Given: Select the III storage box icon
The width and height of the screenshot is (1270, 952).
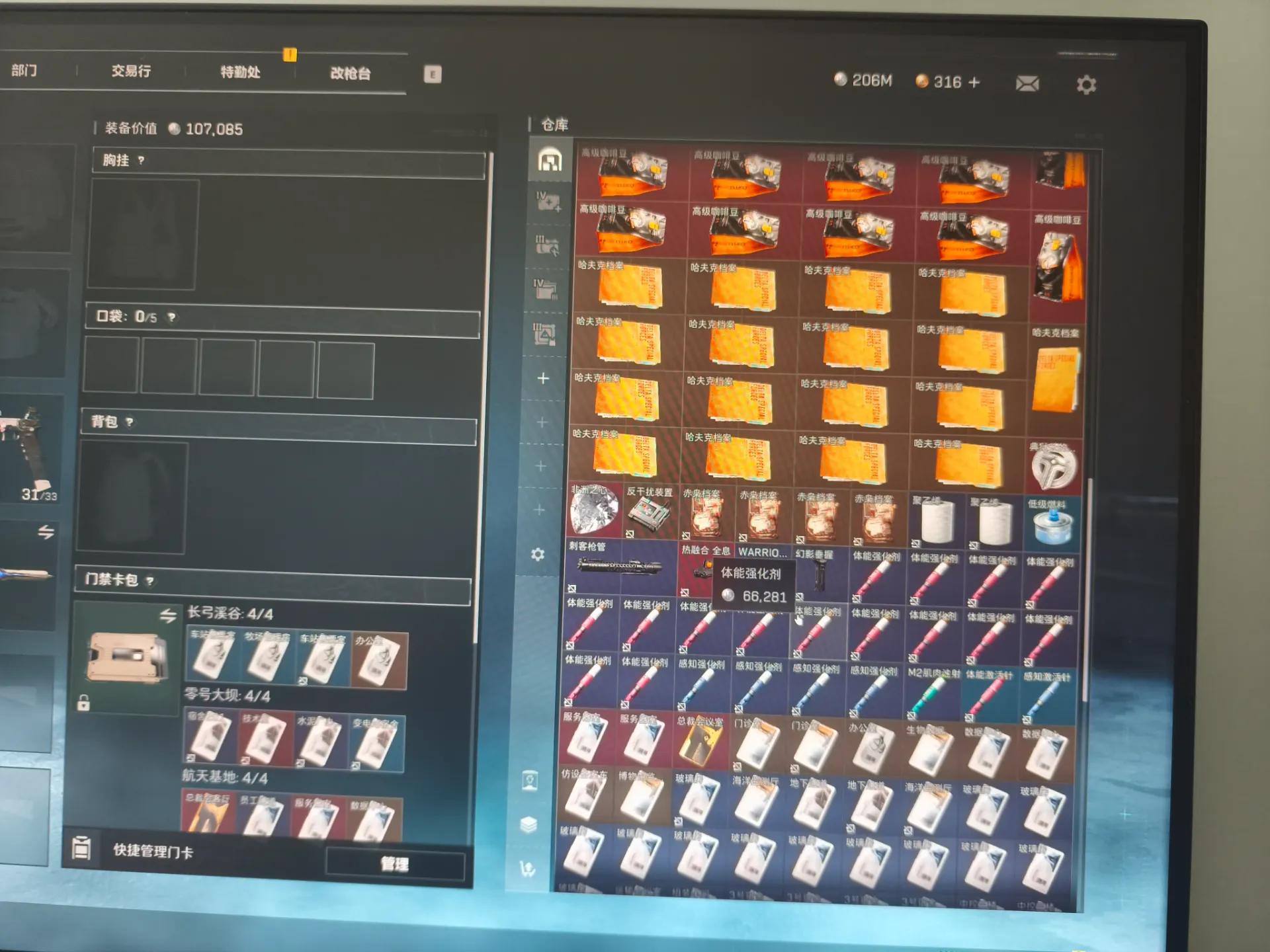Looking at the screenshot, I should point(546,245).
